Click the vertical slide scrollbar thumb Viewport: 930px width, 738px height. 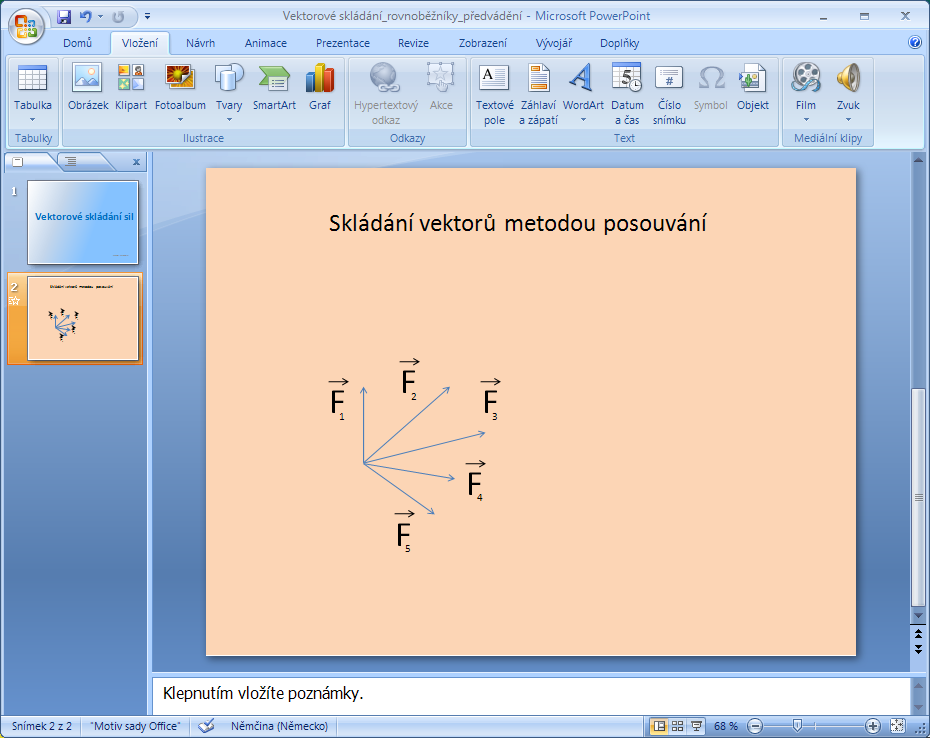918,497
